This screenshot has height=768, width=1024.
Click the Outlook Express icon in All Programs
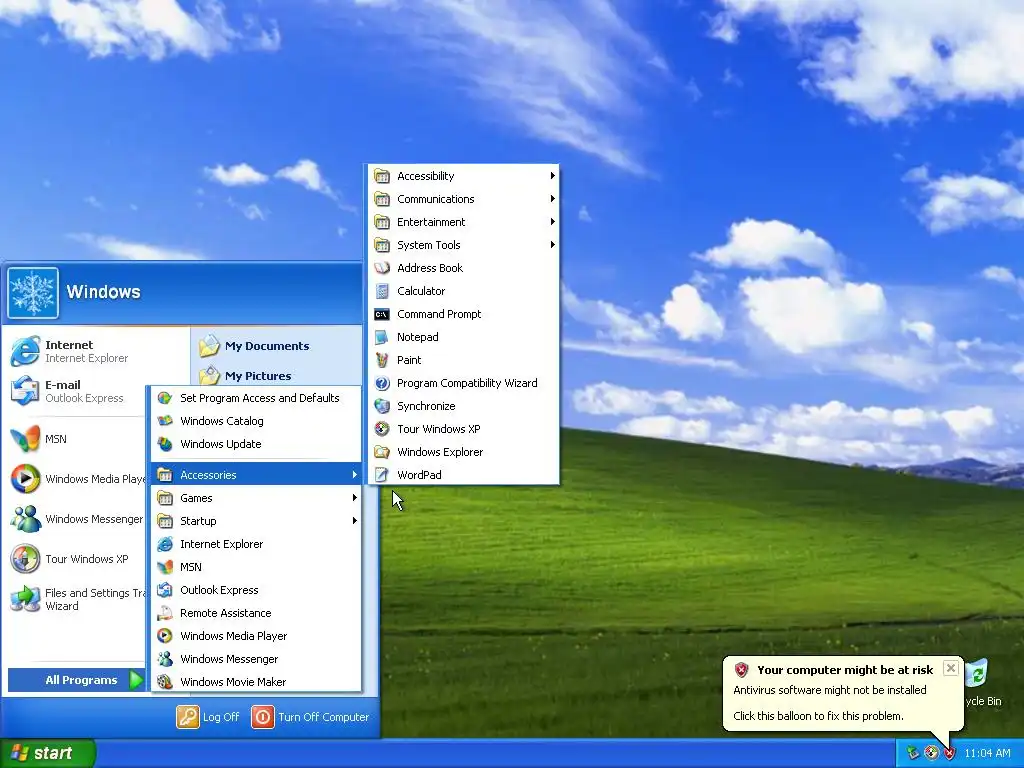click(x=165, y=590)
